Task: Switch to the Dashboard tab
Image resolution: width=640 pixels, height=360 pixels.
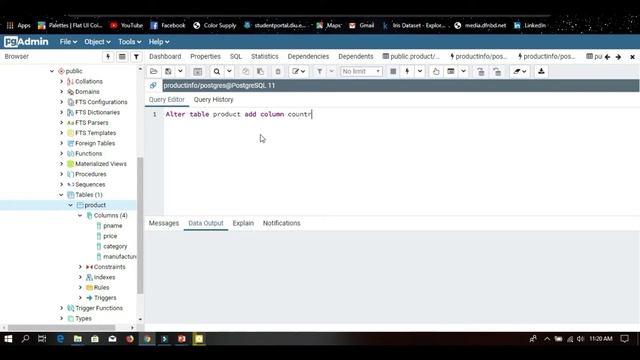Action: [165, 56]
